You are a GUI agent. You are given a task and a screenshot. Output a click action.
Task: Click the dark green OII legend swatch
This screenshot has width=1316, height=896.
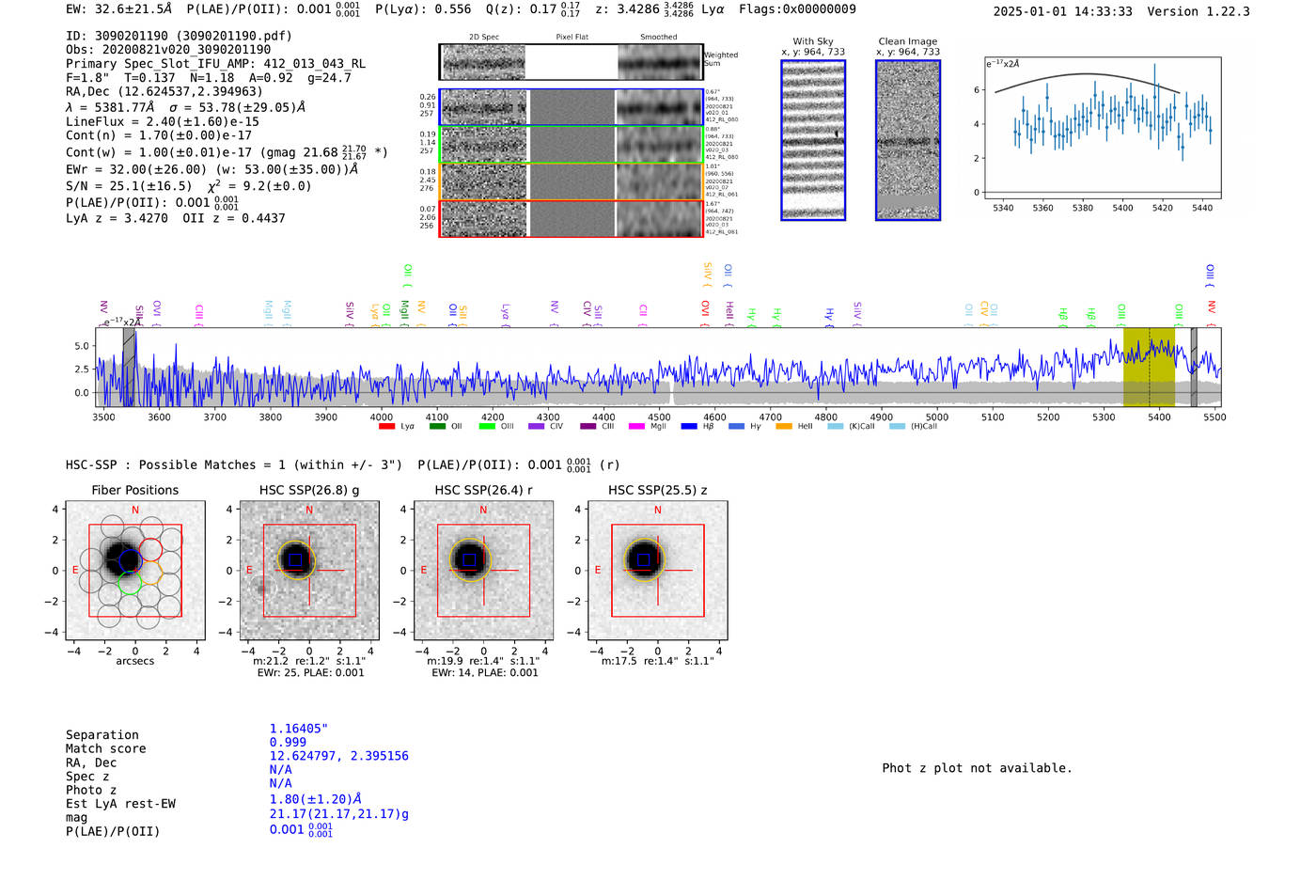pos(437,427)
